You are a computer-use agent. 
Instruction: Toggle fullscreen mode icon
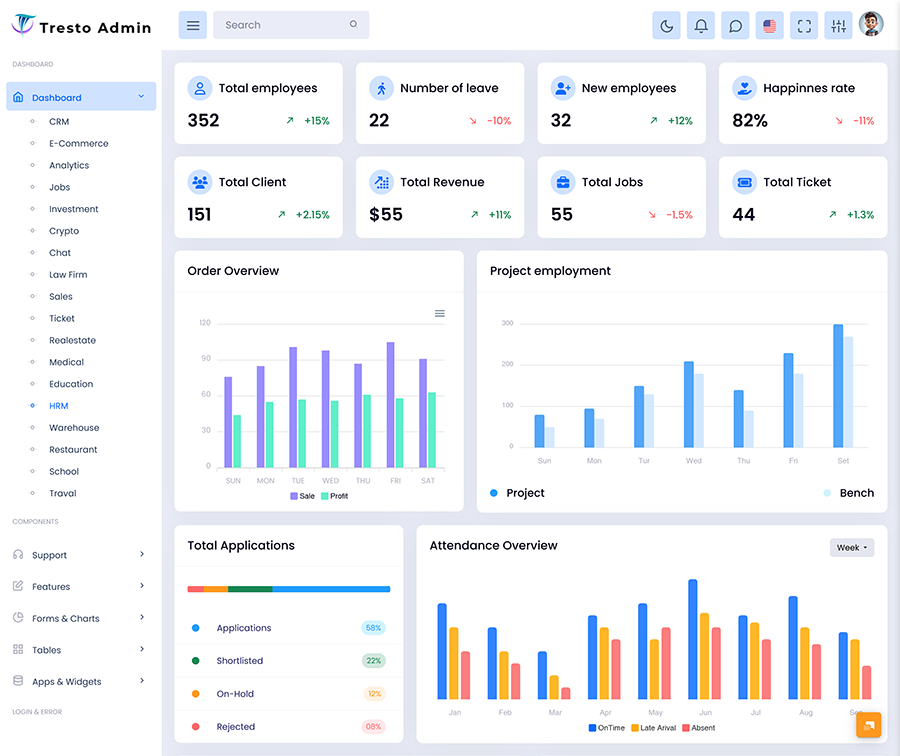[804, 25]
